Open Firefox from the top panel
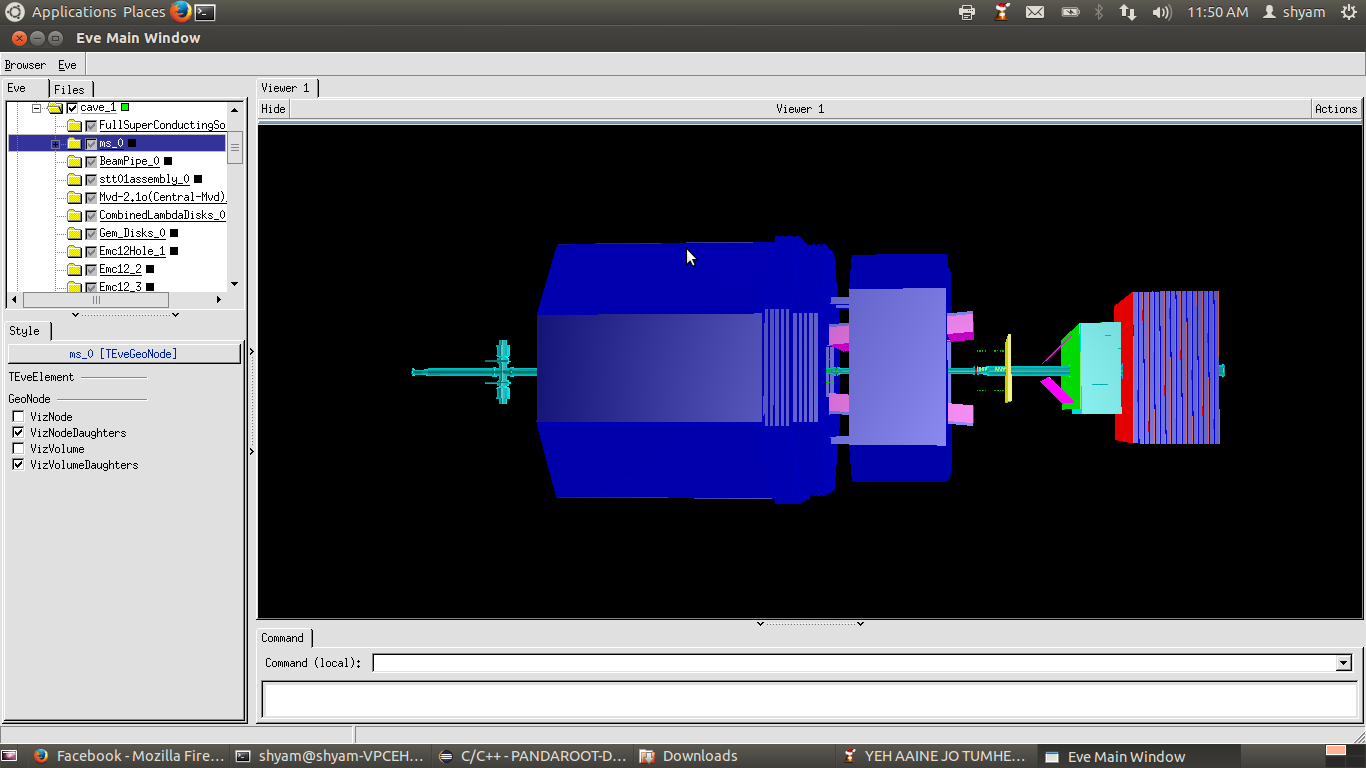Image resolution: width=1366 pixels, height=768 pixels. click(180, 12)
